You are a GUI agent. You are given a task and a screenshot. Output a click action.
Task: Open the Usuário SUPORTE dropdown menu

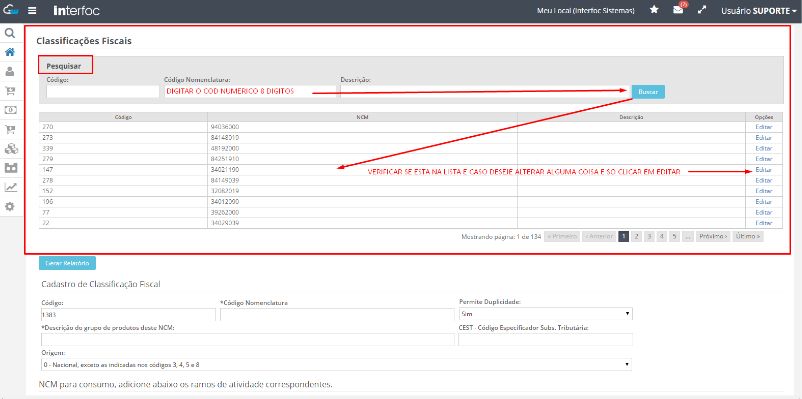tap(759, 10)
